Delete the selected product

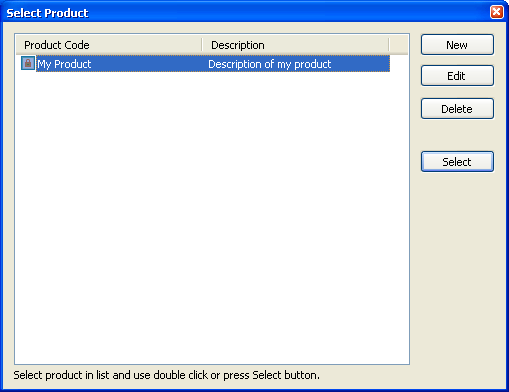point(457,109)
